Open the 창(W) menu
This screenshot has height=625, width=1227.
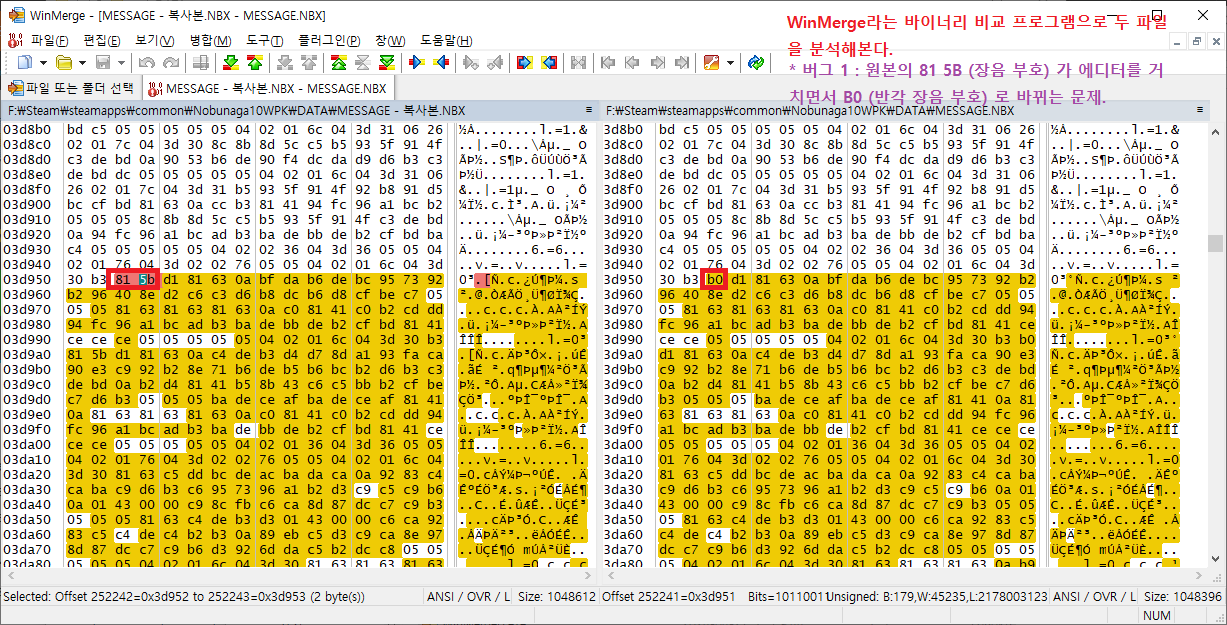tap(390, 40)
